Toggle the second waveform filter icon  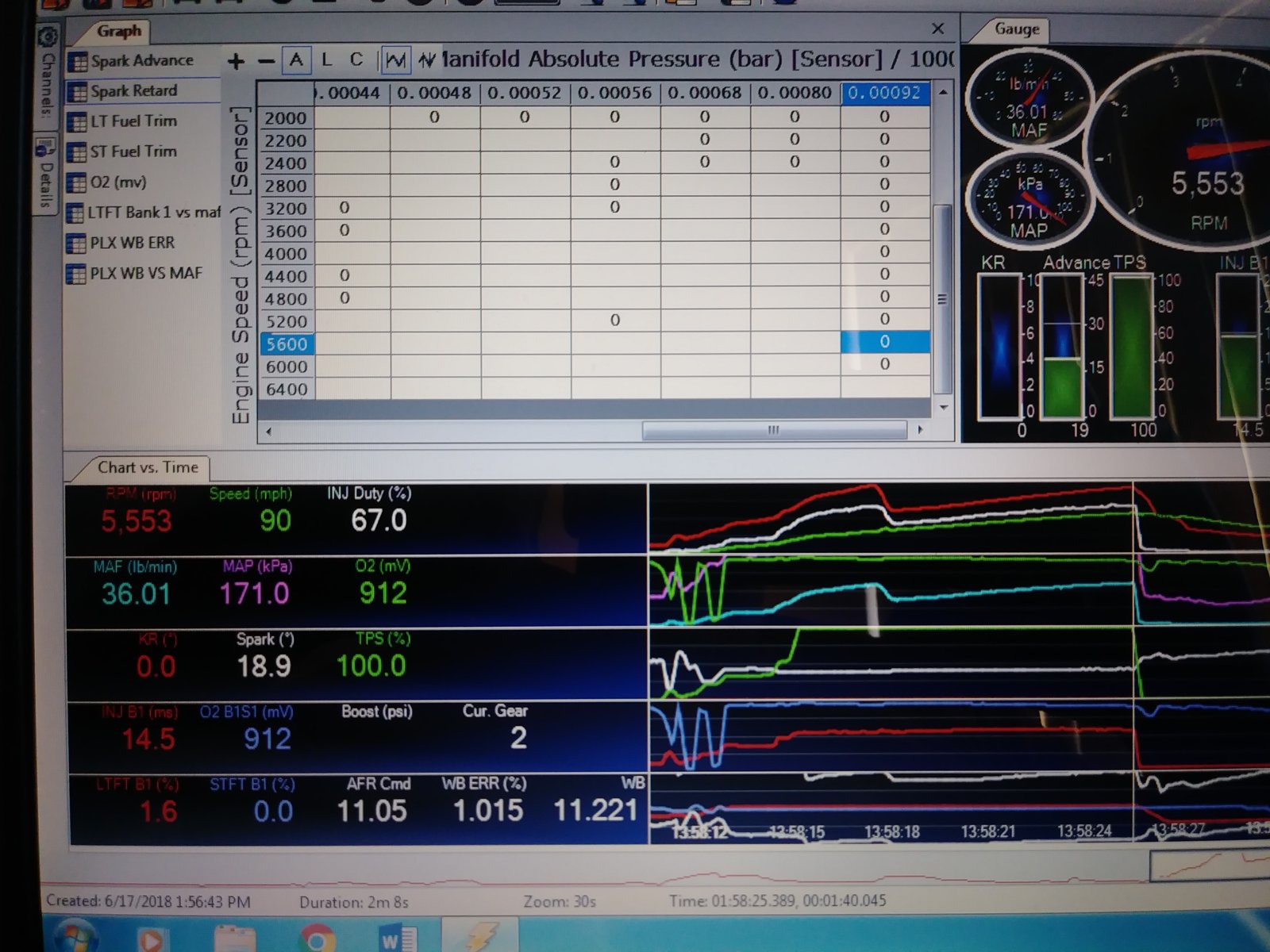(x=427, y=60)
